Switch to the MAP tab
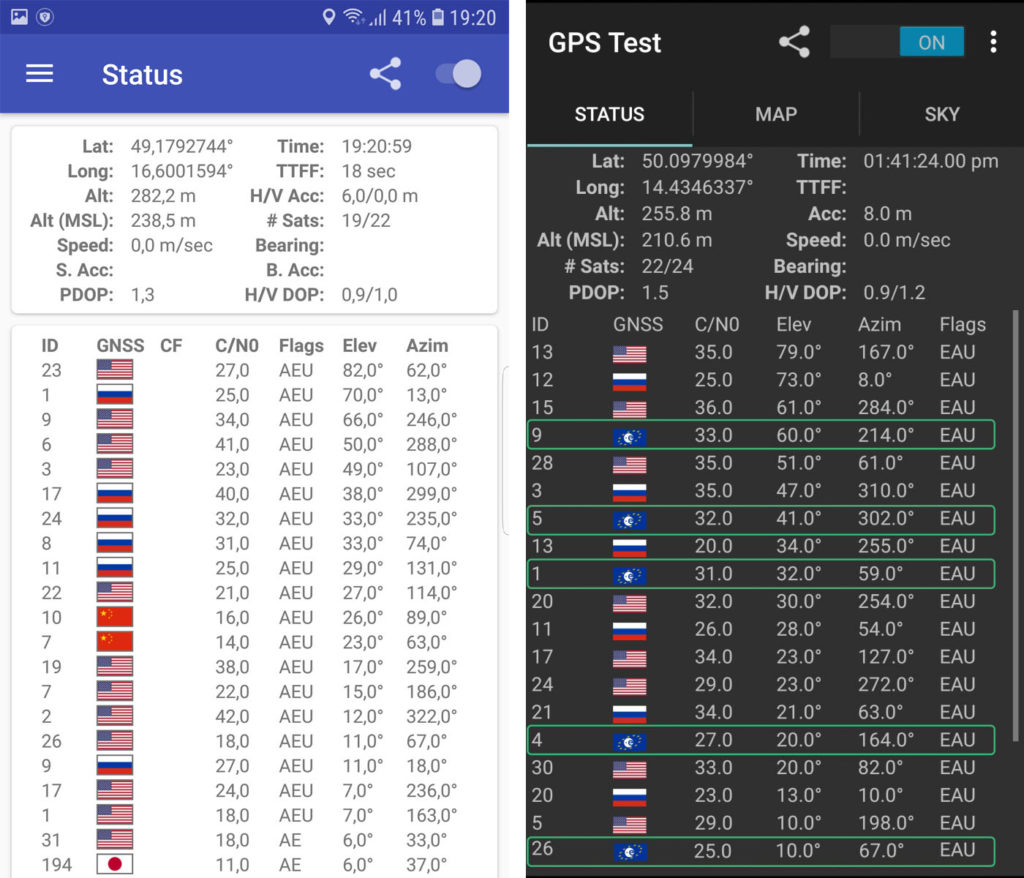1024x878 pixels. (776, 114)
